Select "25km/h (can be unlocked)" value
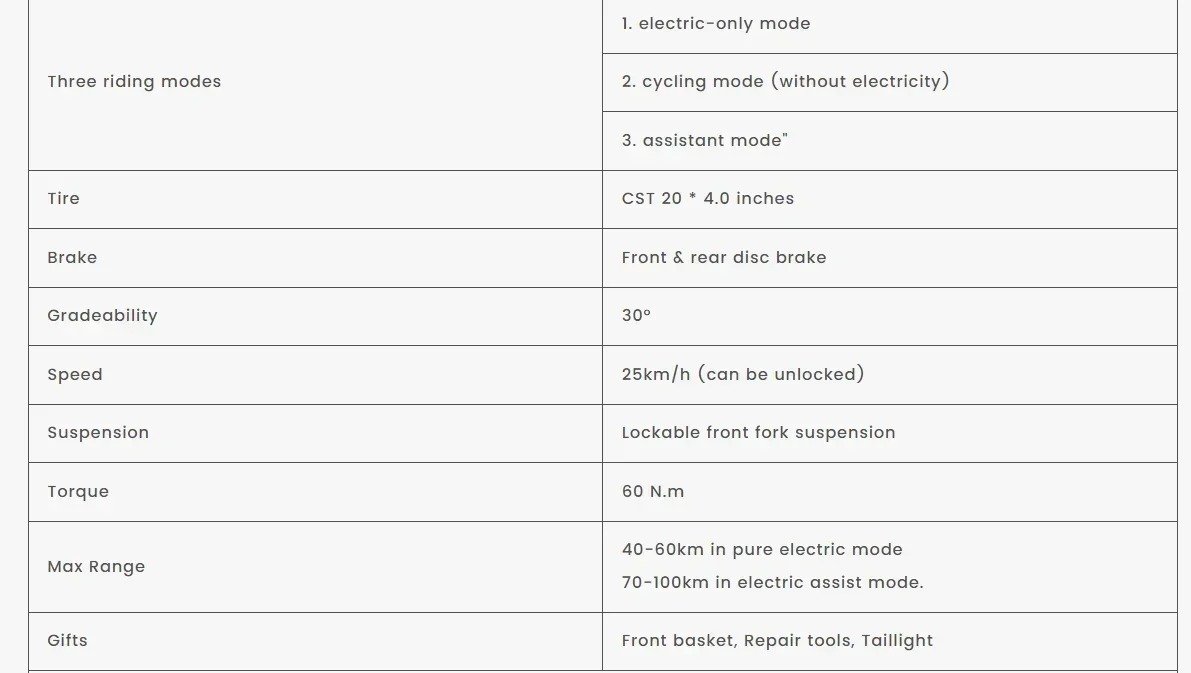Viewport: 1191px width, 673px height. 742,375
